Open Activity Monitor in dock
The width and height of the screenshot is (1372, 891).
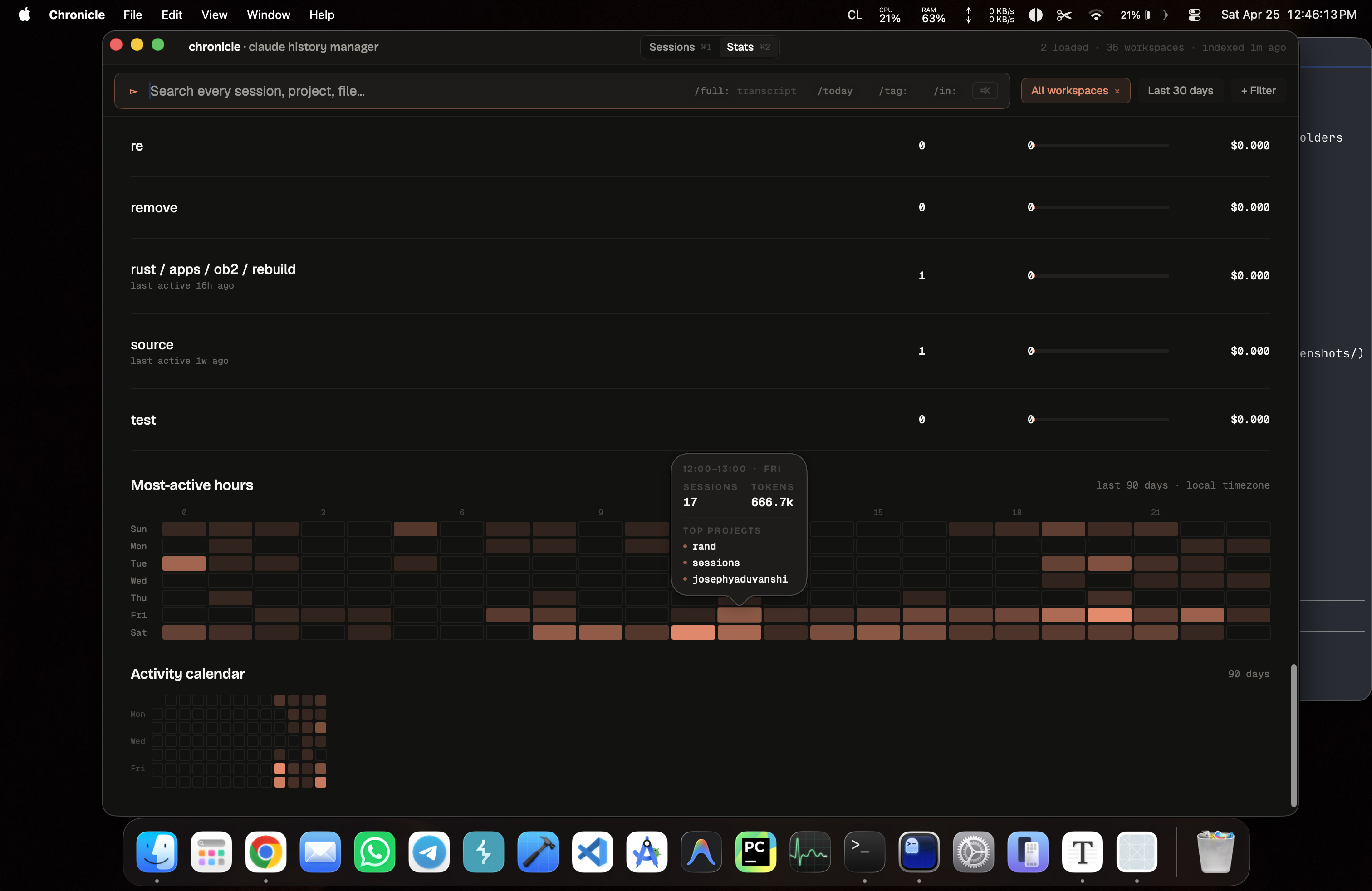click(810, 852)
